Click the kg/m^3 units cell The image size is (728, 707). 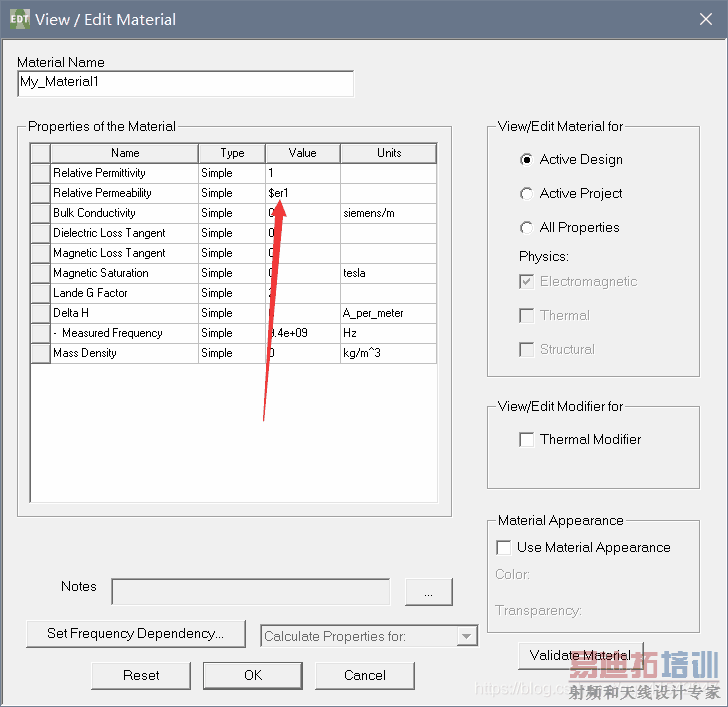pyautogui.click(x=389, y=353)
